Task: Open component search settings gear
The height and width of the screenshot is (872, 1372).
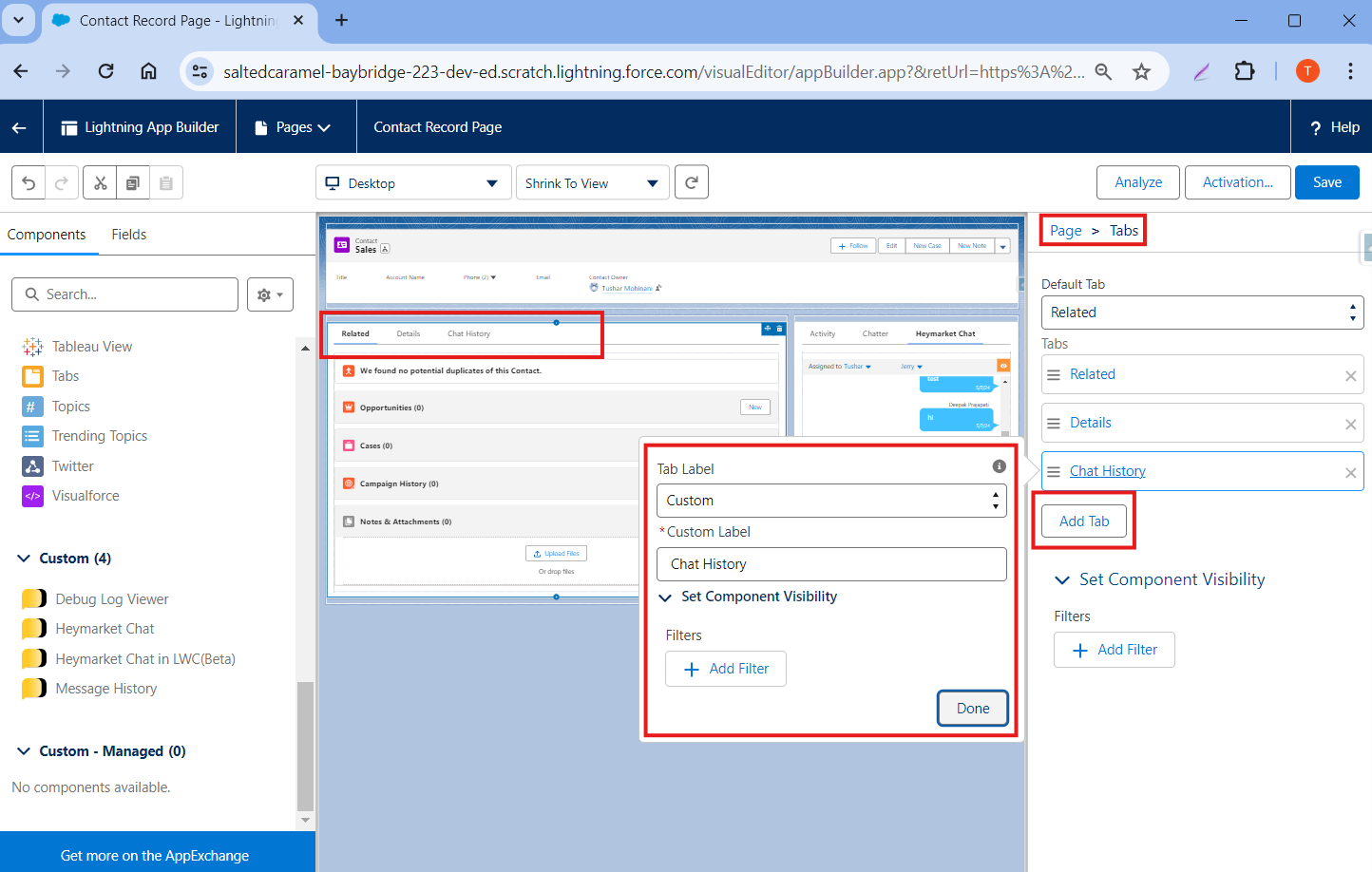Action: click(270, 294)
